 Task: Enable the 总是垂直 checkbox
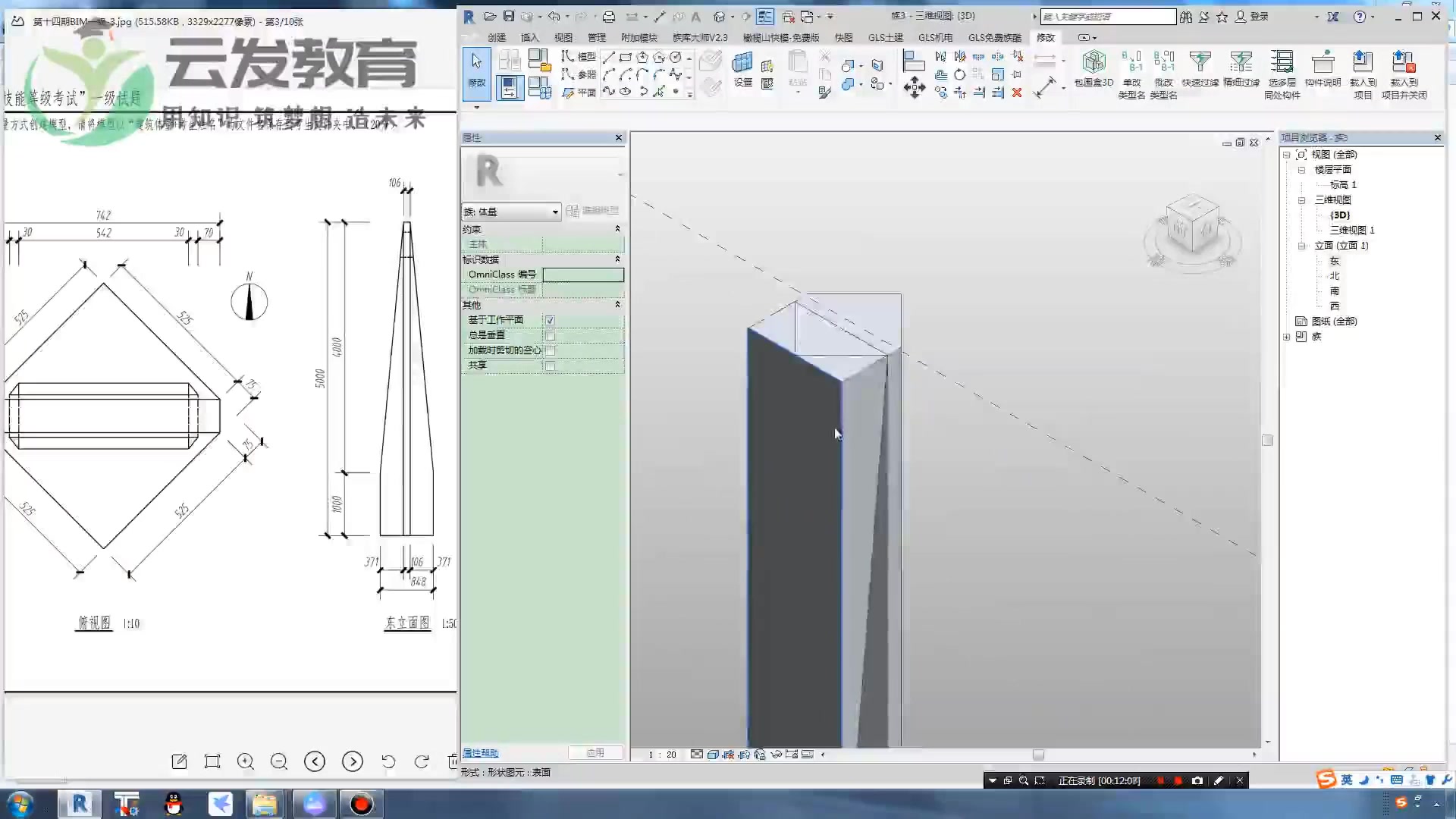(x=550, y=335)
